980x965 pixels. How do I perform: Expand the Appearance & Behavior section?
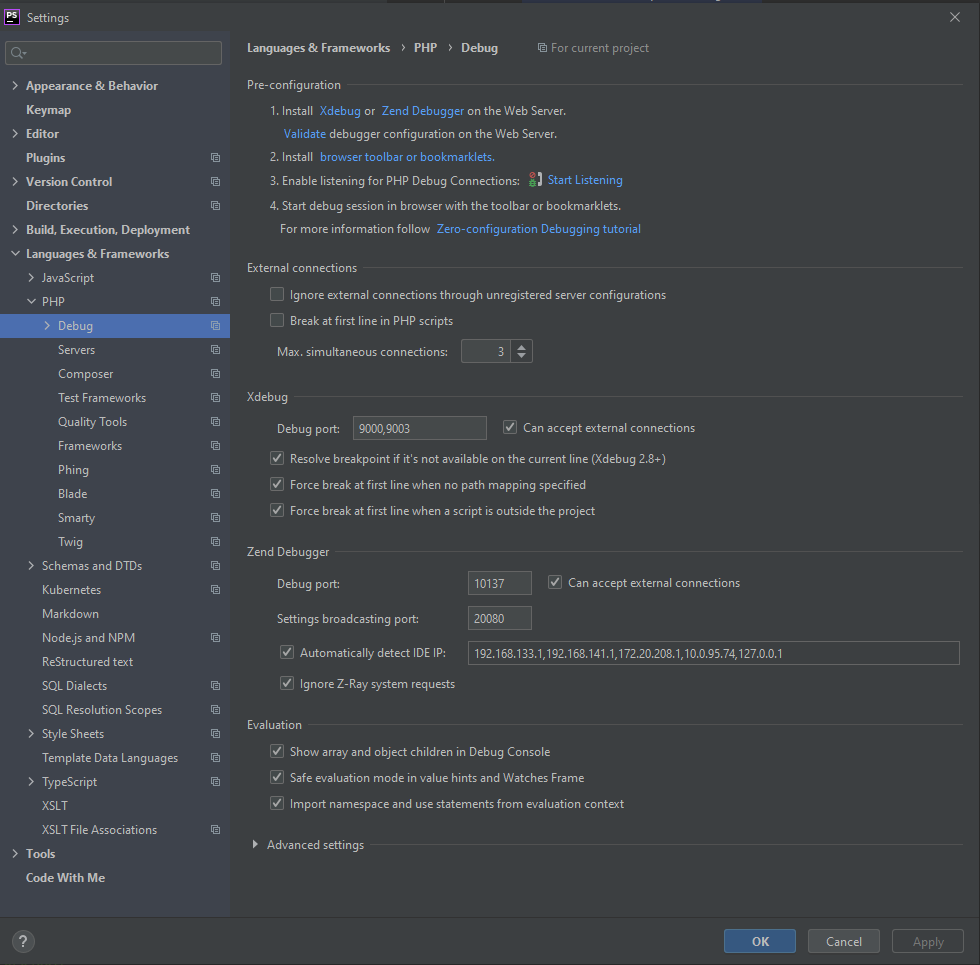point(15,86)
